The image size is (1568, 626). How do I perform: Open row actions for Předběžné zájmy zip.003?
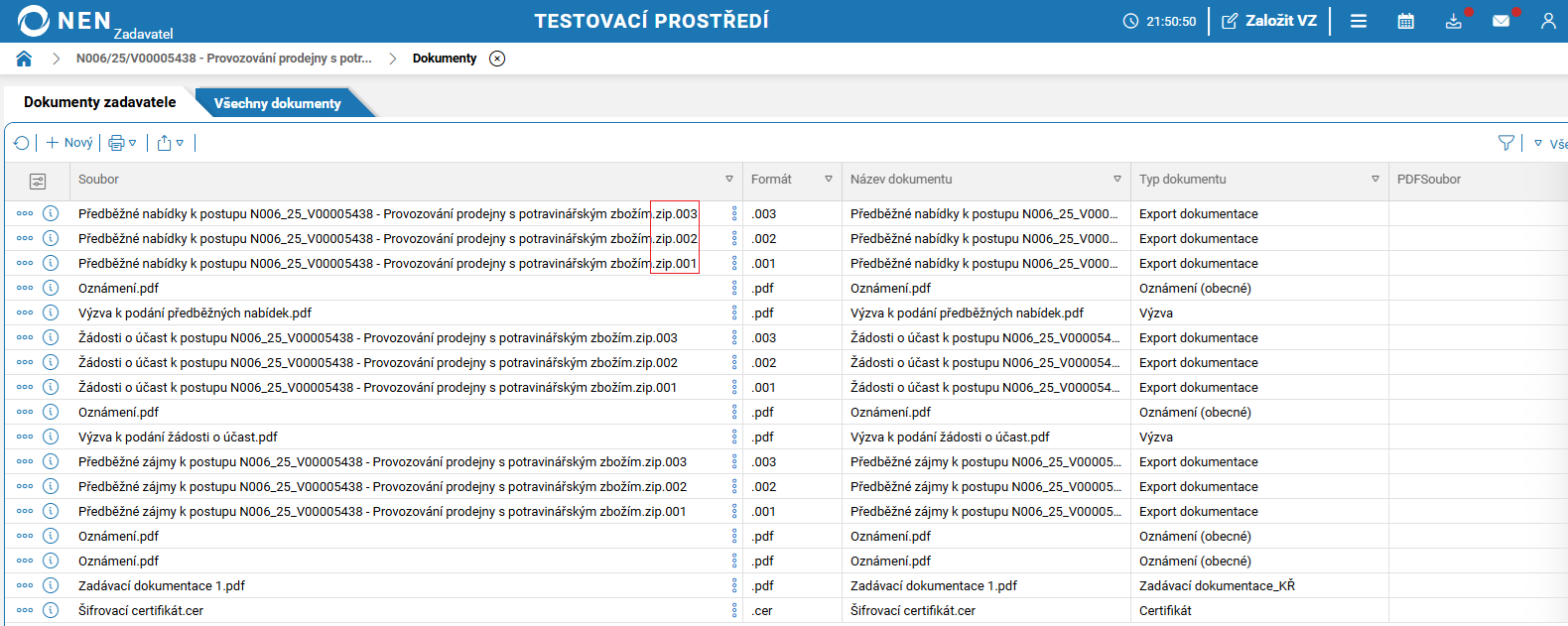click(x=25, y=461)
